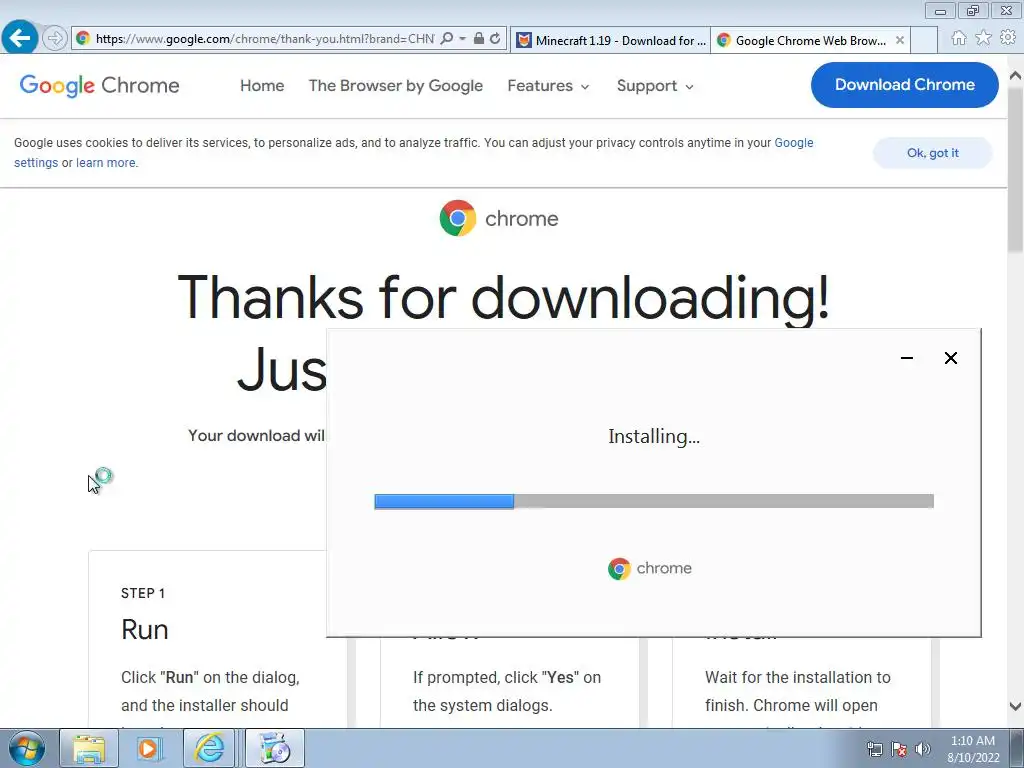The height and width of the screenshot is (768, 1024).
Task: Dismiss the cookie notice with Ok, got it
Action: coord(933,153)
